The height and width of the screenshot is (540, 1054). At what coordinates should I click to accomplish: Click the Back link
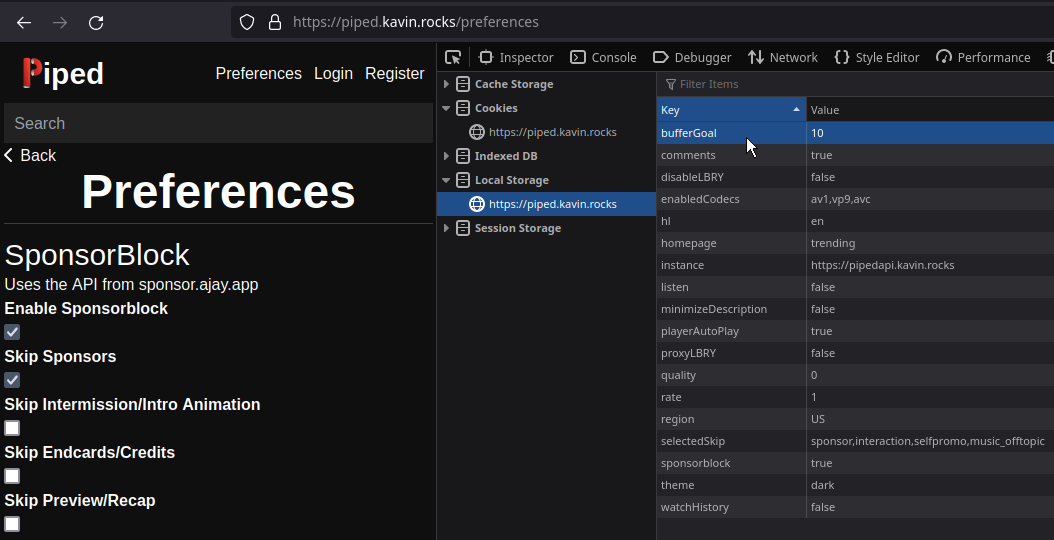click(x=30, y=155)
